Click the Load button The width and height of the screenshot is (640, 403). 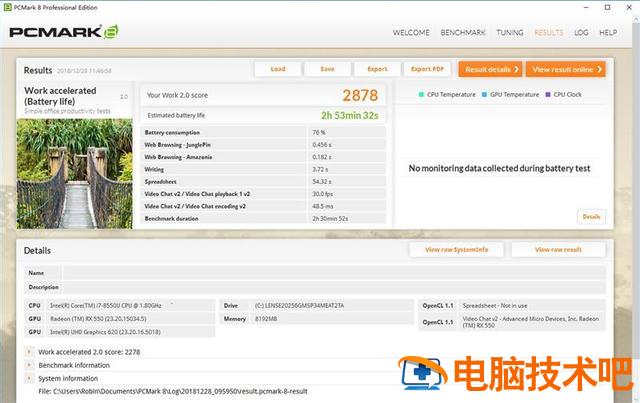pos(278,69)
